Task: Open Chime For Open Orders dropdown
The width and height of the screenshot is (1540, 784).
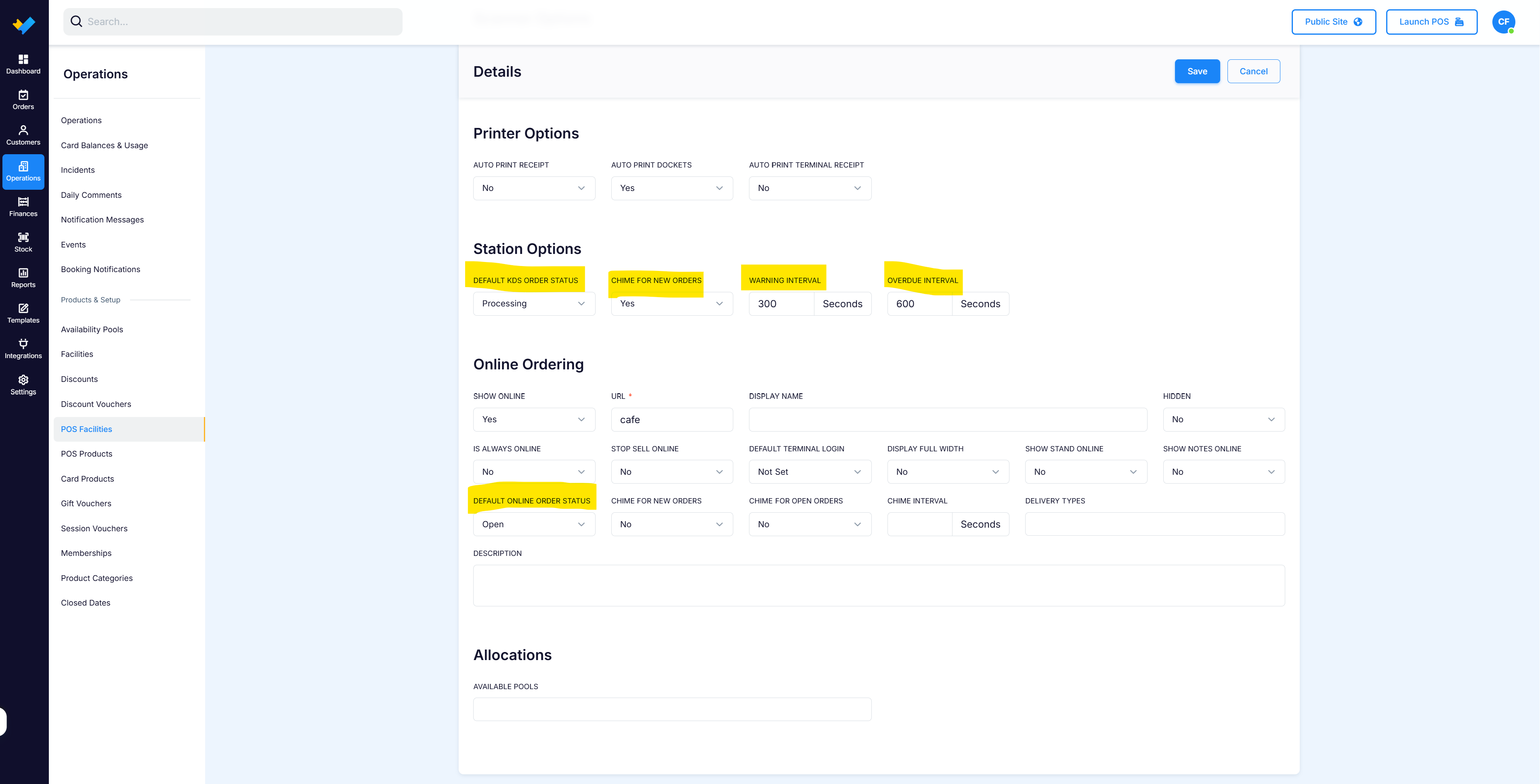Action: (810, 524)
